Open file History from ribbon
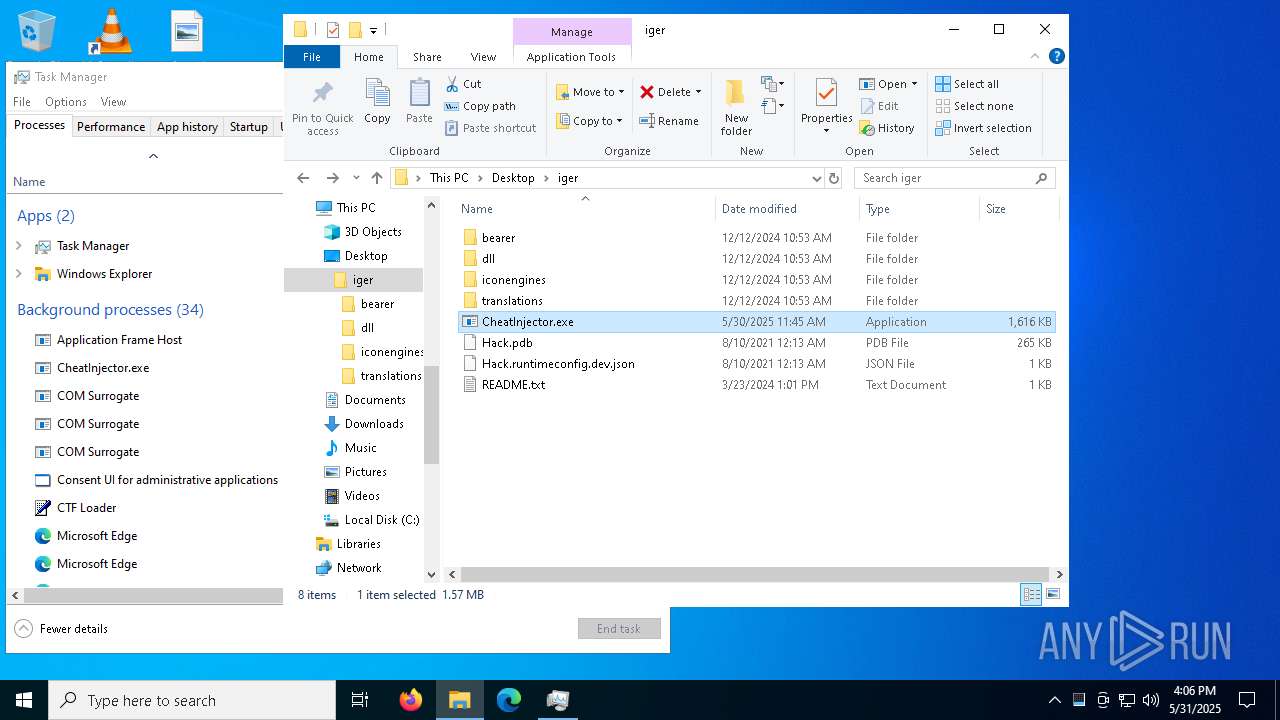The height and width of the screenshot is (720, 1280). point(886,128)
